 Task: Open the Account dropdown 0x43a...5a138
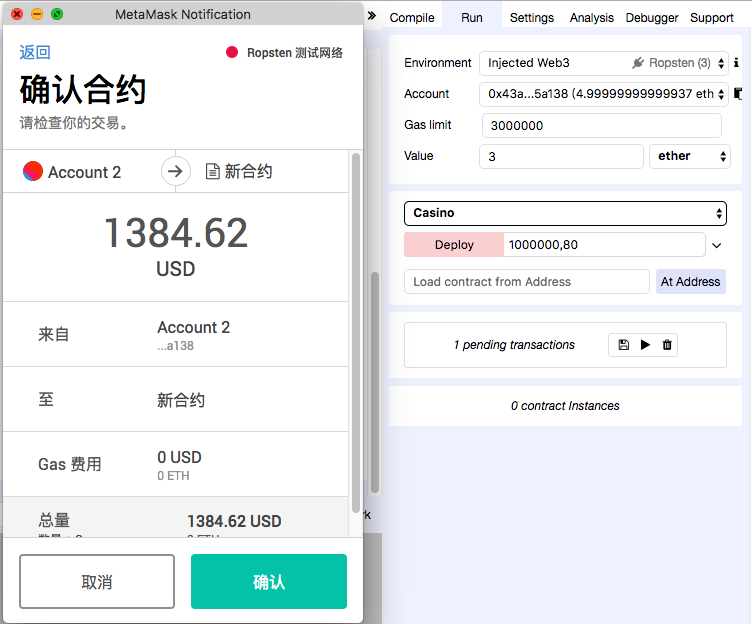coord(604,94)
